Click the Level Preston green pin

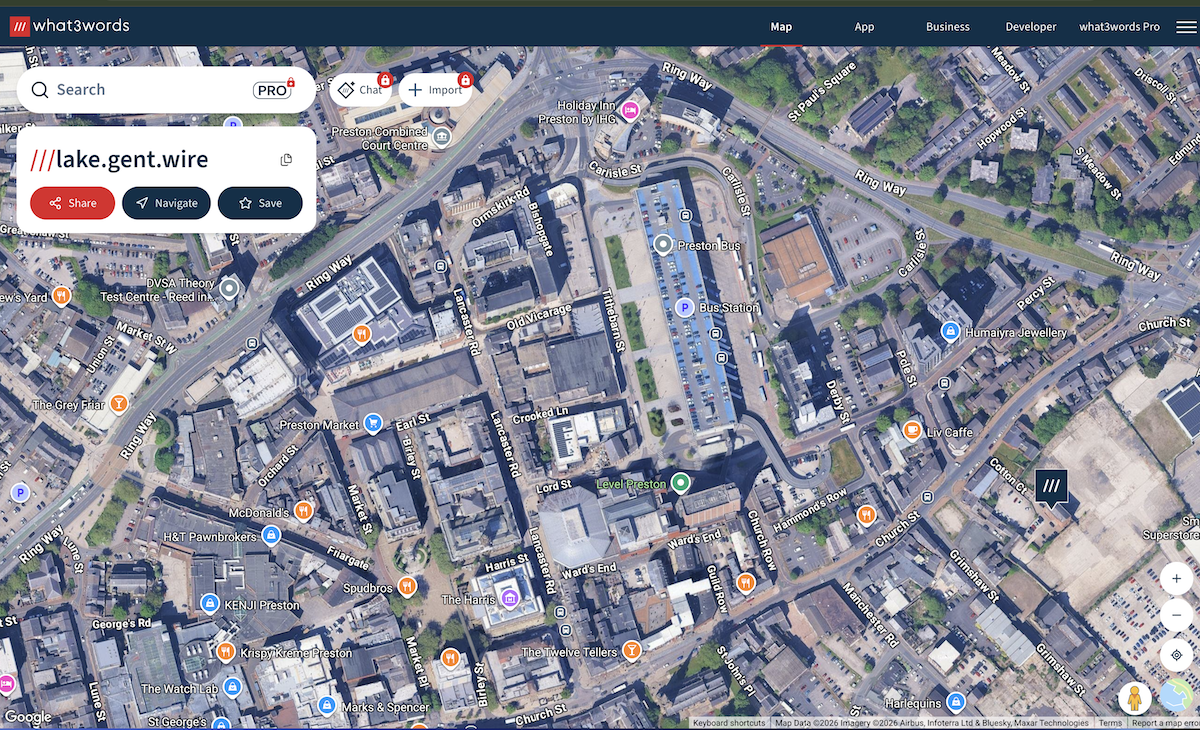pyautogui.click(x=681, y=484)
